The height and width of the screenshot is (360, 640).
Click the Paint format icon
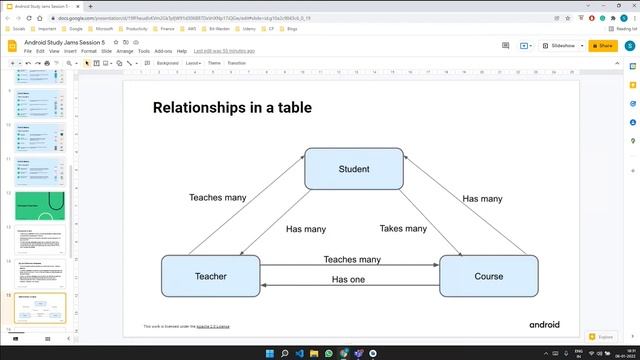(57, 63)
